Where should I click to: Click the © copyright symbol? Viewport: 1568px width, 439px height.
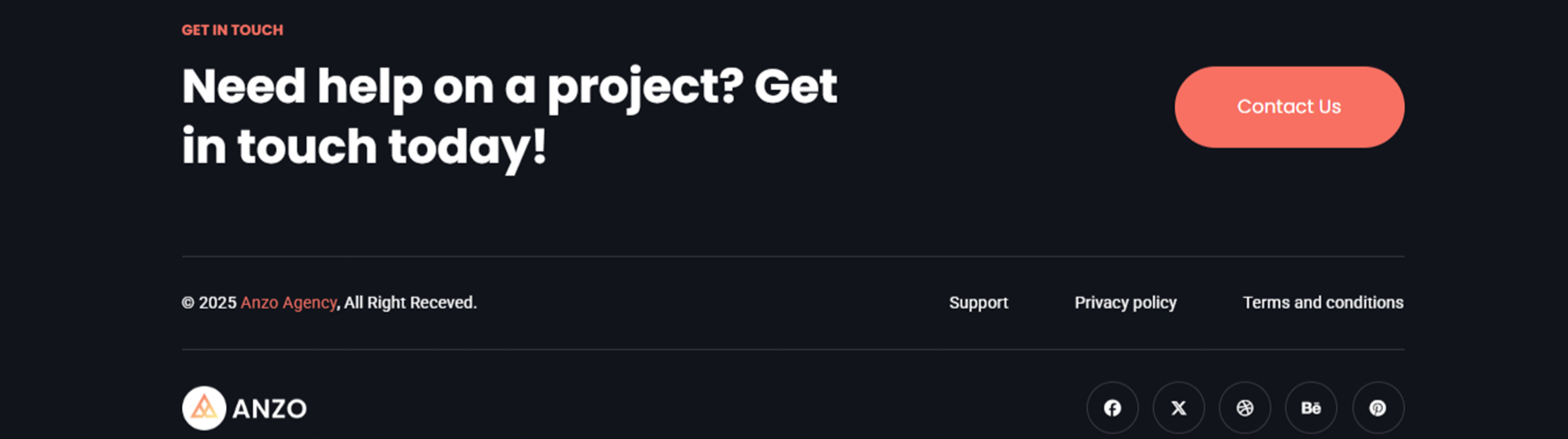coord(188,303)
